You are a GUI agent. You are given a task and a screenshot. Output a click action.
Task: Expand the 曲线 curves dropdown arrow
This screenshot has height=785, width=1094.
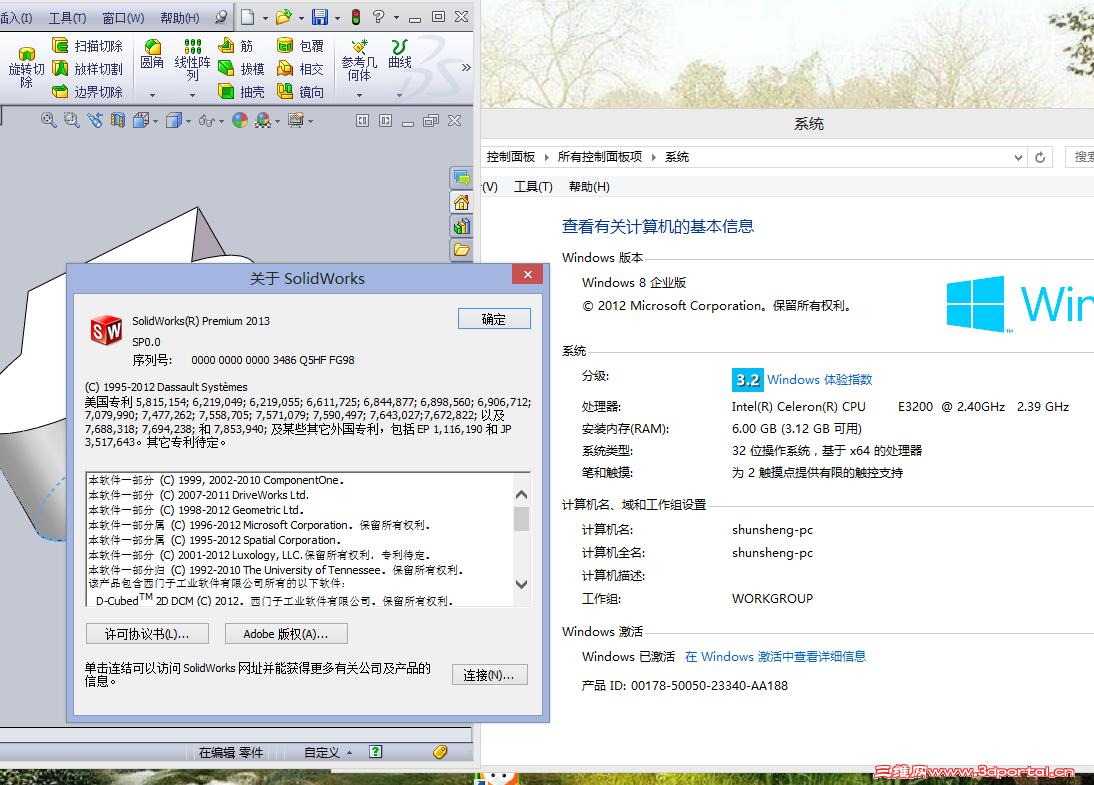click(400, 95)
